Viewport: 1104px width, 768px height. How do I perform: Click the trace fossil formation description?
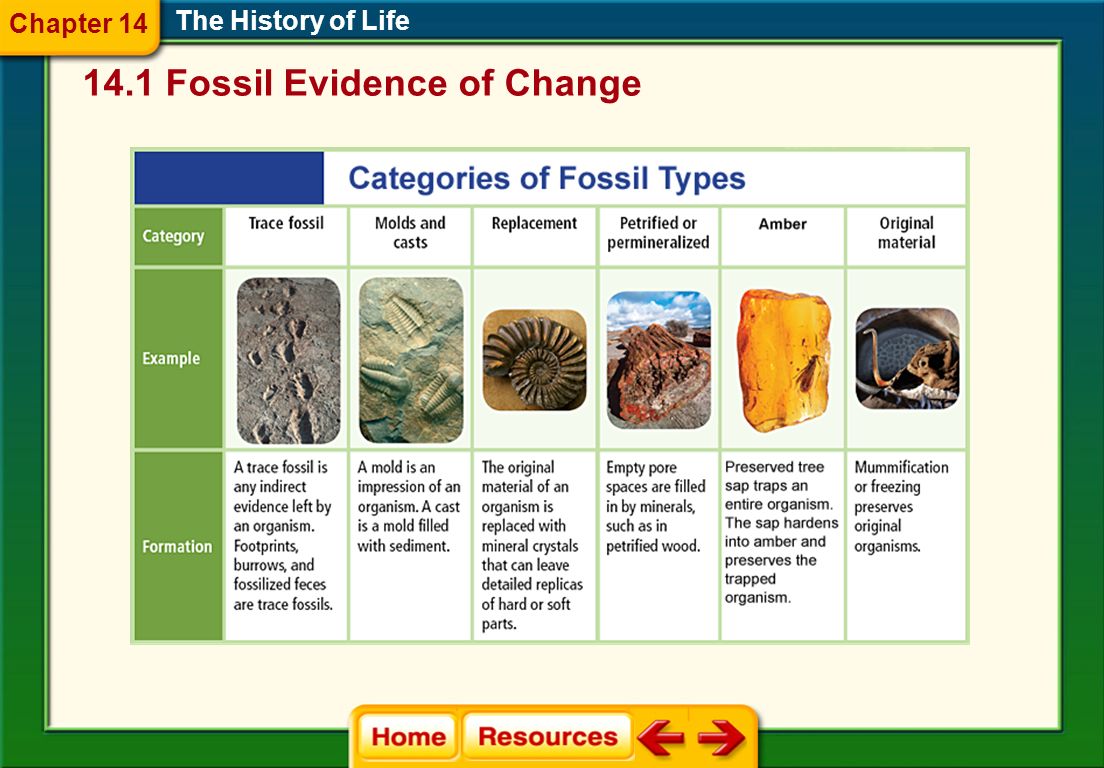tap(283, 536)
